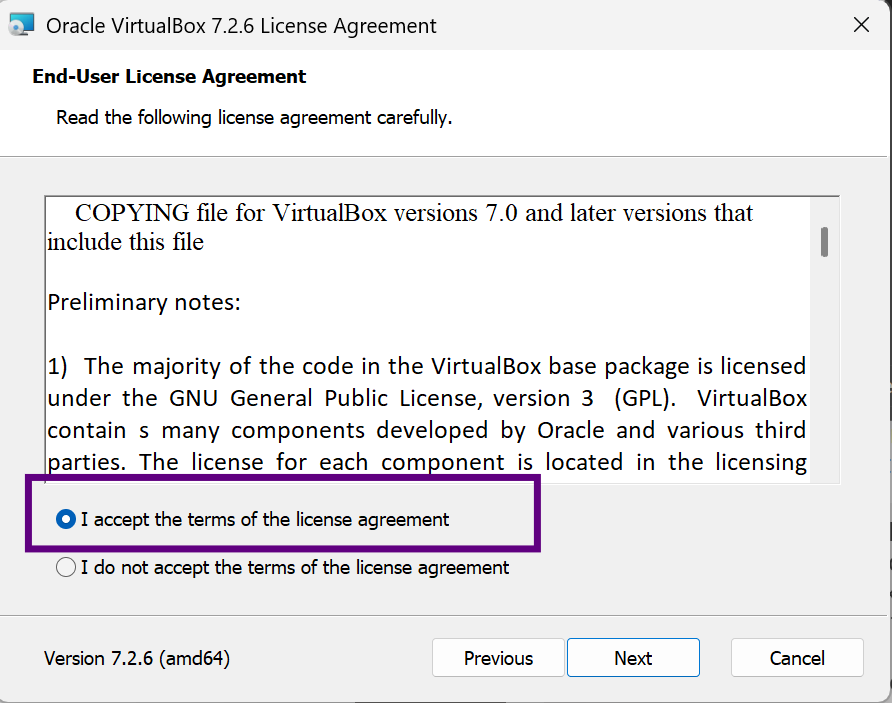Abort installation with the Cancel button
The width and height of the screenshot is (892, 703).
click(x=797, y=657)
